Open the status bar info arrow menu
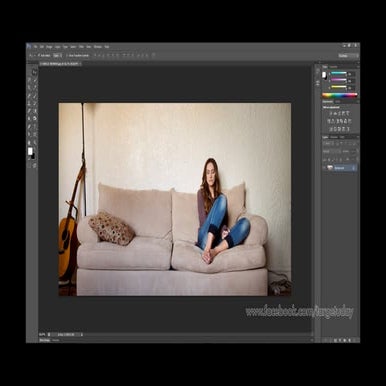This screenshot has width=386, height=386. point(82,334)
